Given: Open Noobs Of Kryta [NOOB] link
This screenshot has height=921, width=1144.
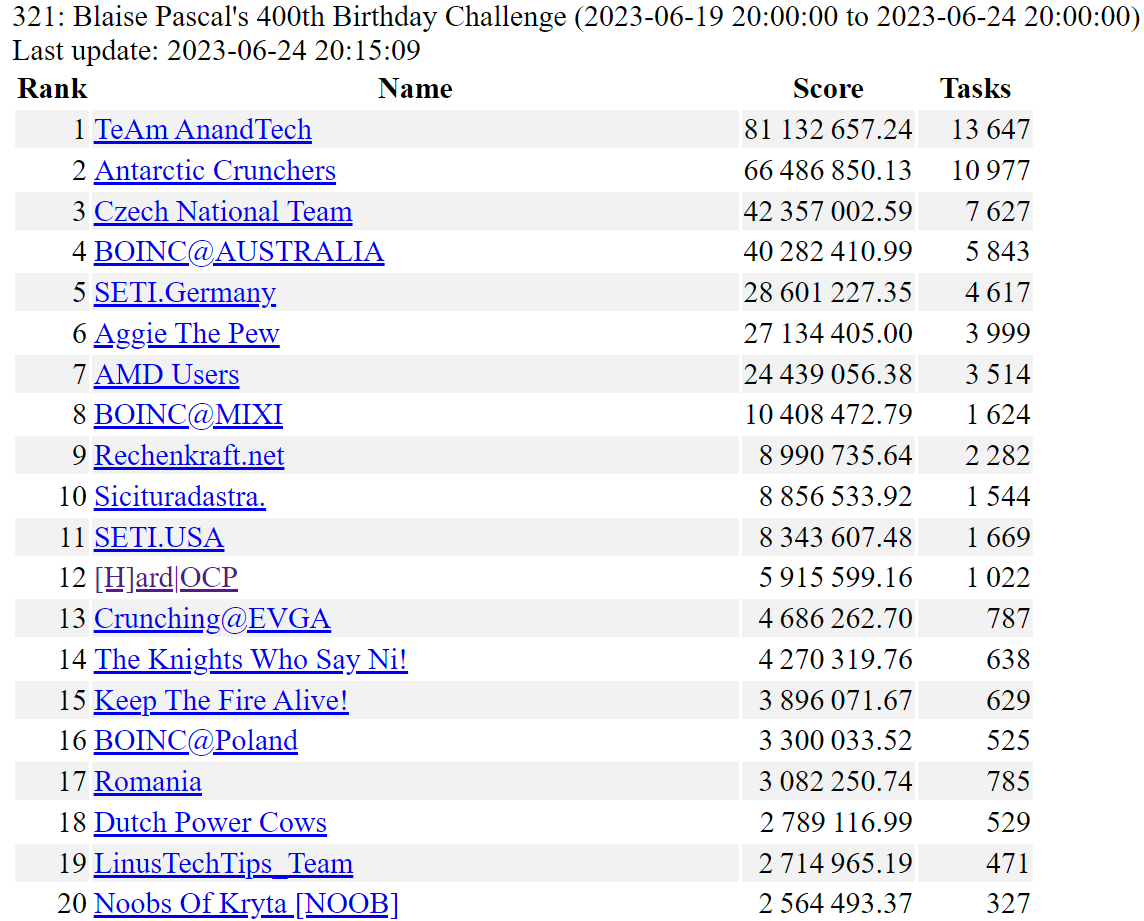Looking at the screenshot, I should [x=246, y=904].
